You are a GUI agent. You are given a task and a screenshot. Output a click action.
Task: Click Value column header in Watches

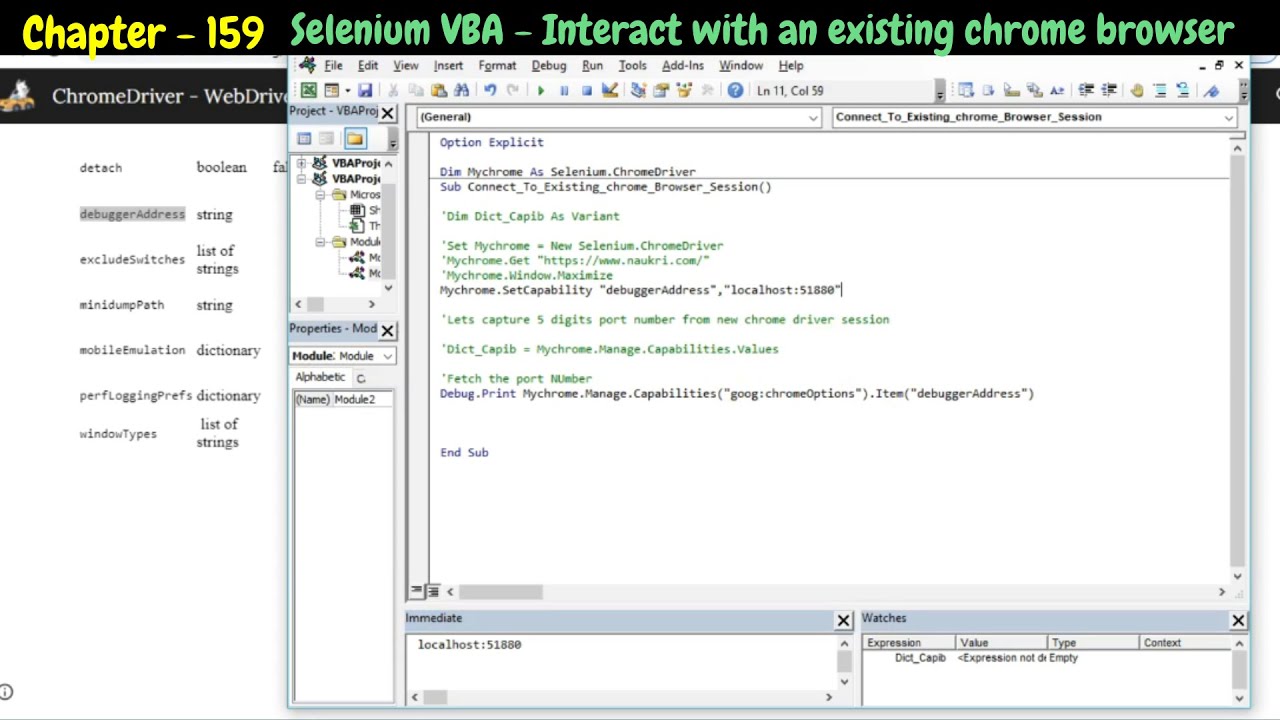coord(1000,643)
